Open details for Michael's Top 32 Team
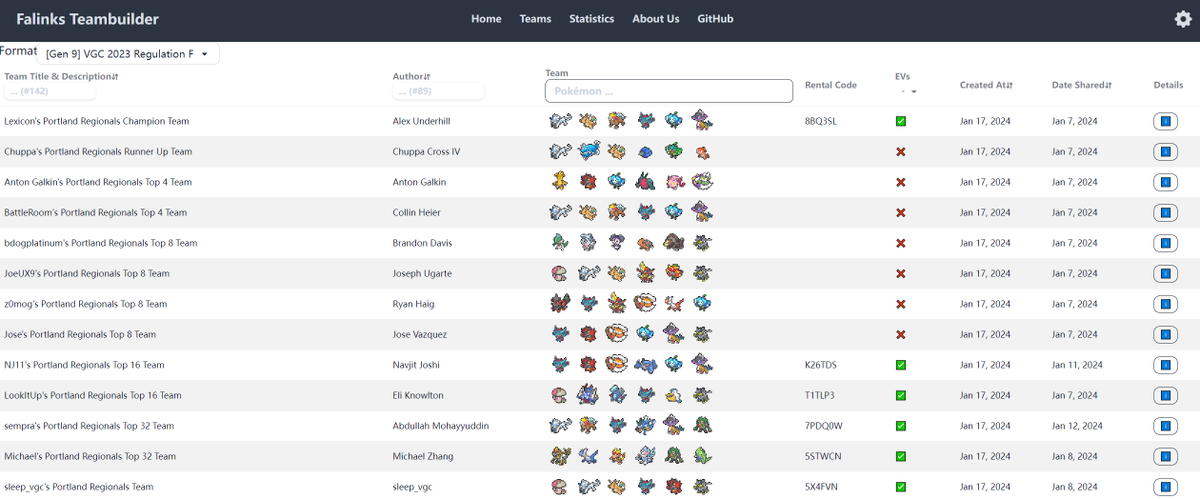1200x499 pixels. pos(1164,457)
